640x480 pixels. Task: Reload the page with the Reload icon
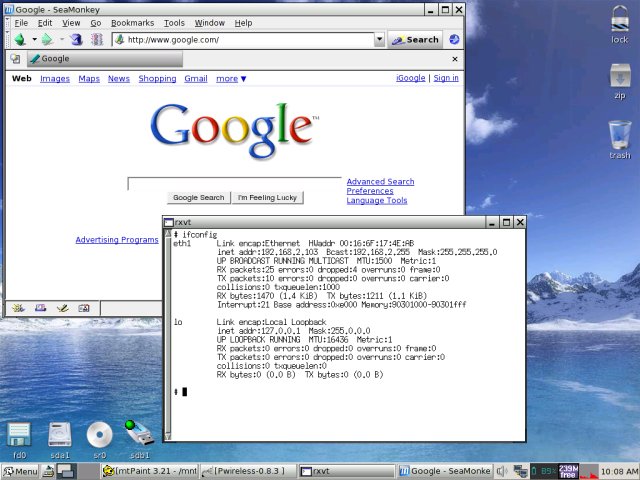[x=76, y=40]
